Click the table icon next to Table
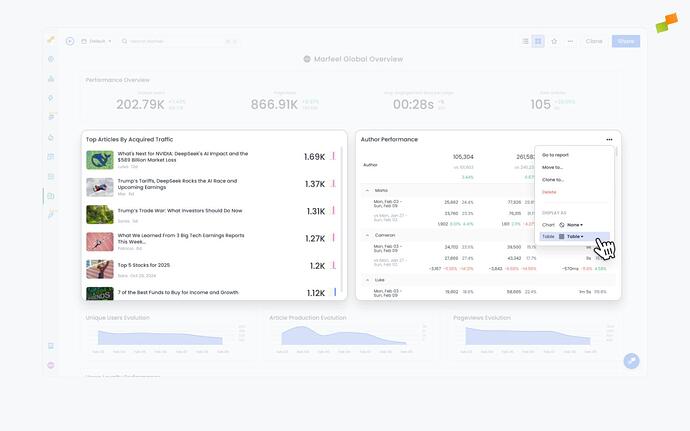Screen dimensions: 690x431 pos(562,236)
